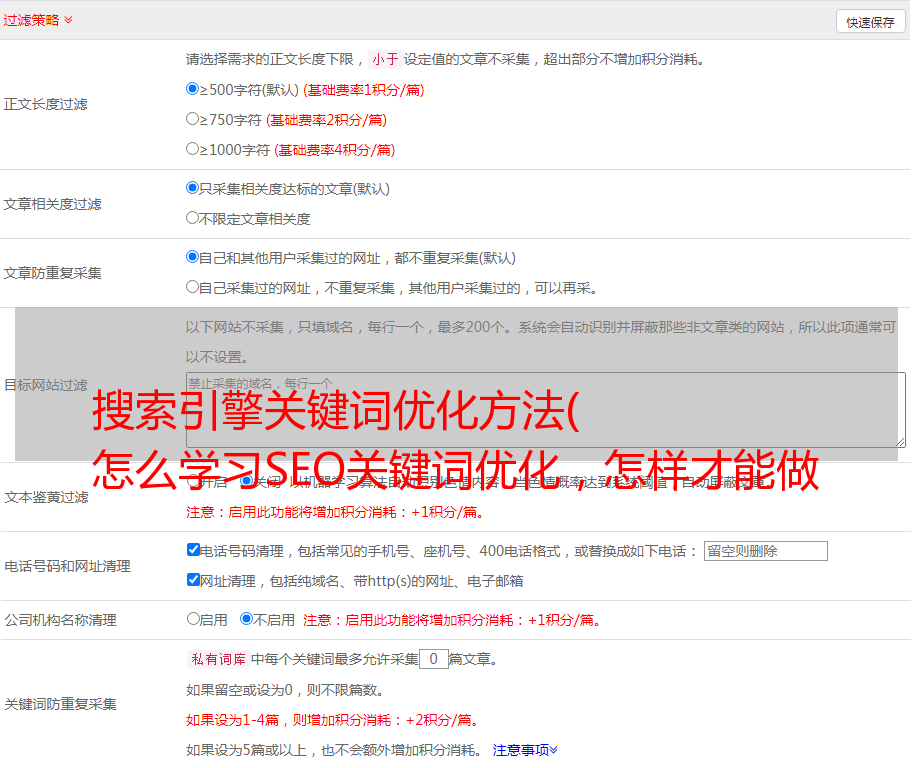The image size is (912, 768).
Task: Choose 只采集相关度达标的文章 radio option
Action: [192, 188]
